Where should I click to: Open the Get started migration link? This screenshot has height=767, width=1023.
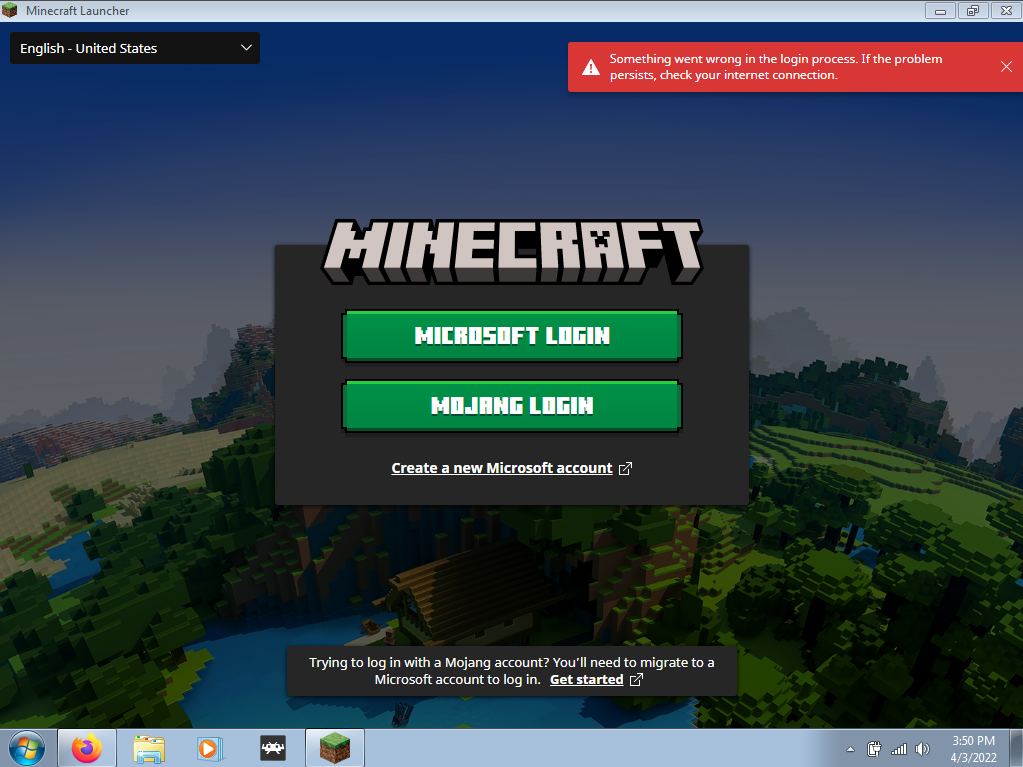587,680
